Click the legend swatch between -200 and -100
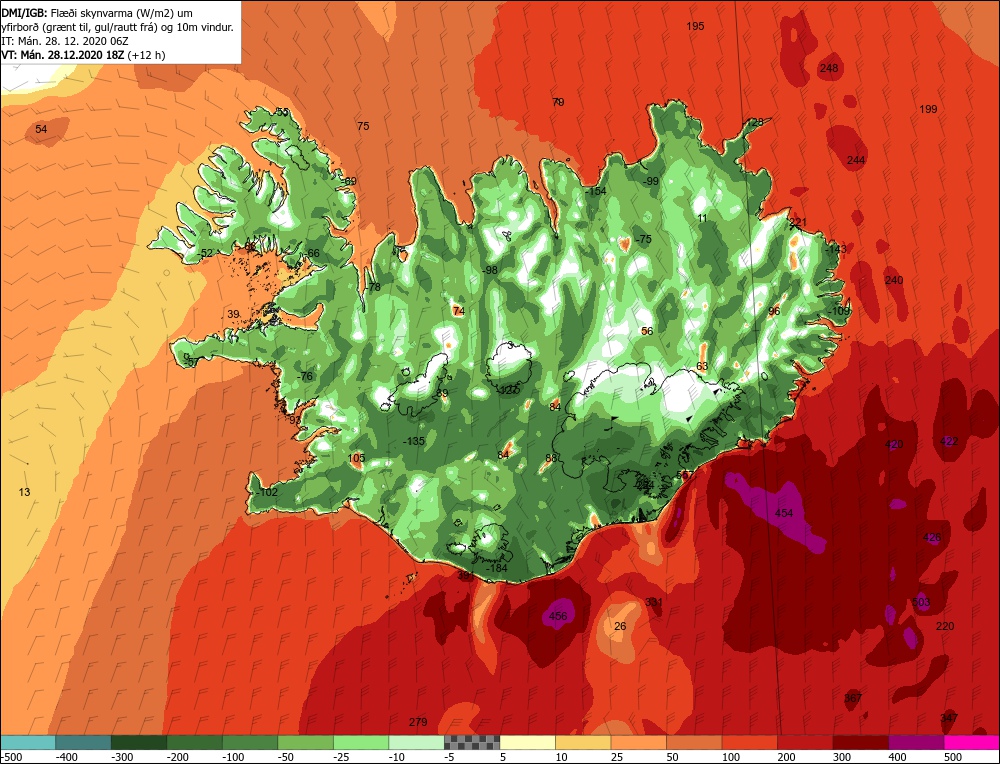This screenshot has width=1000, height=764. 194,742
